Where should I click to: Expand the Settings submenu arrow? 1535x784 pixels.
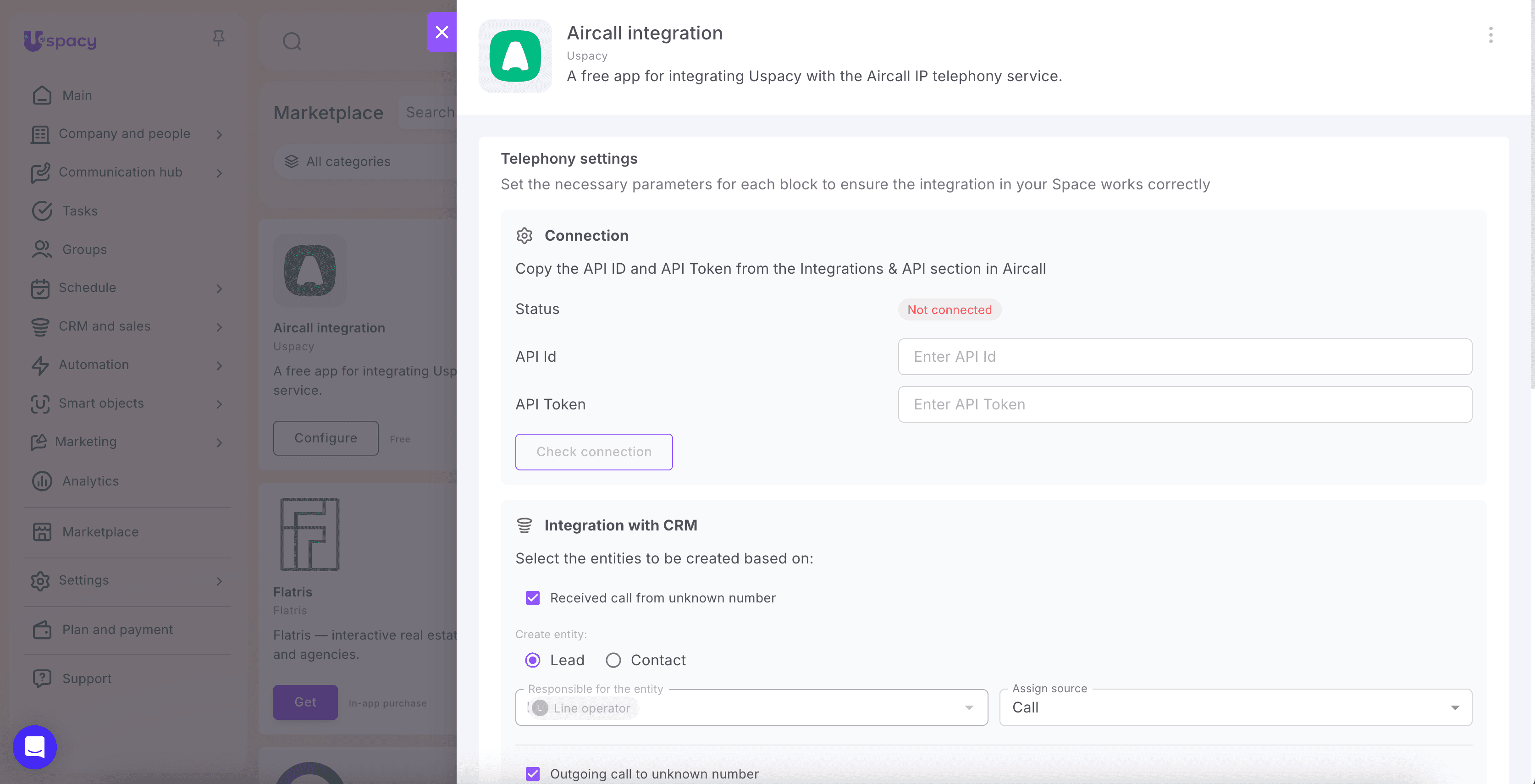(x=219, y=581)
